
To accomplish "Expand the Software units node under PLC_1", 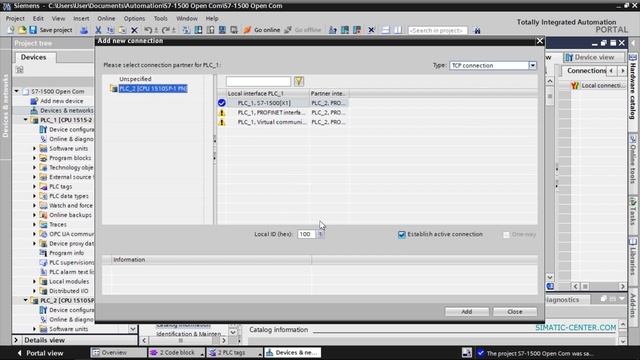I will coord(34,149).
